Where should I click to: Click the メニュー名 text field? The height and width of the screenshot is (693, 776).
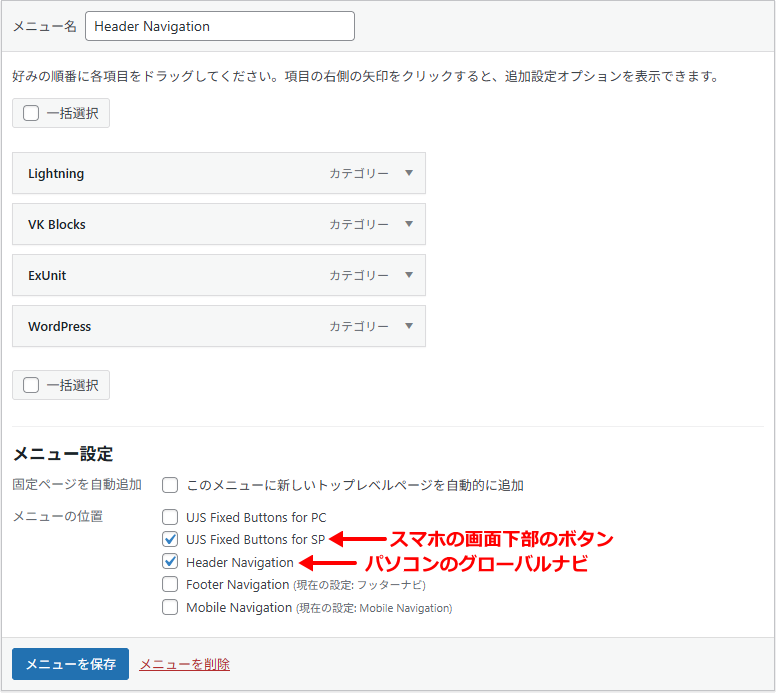tap(220, 26)
